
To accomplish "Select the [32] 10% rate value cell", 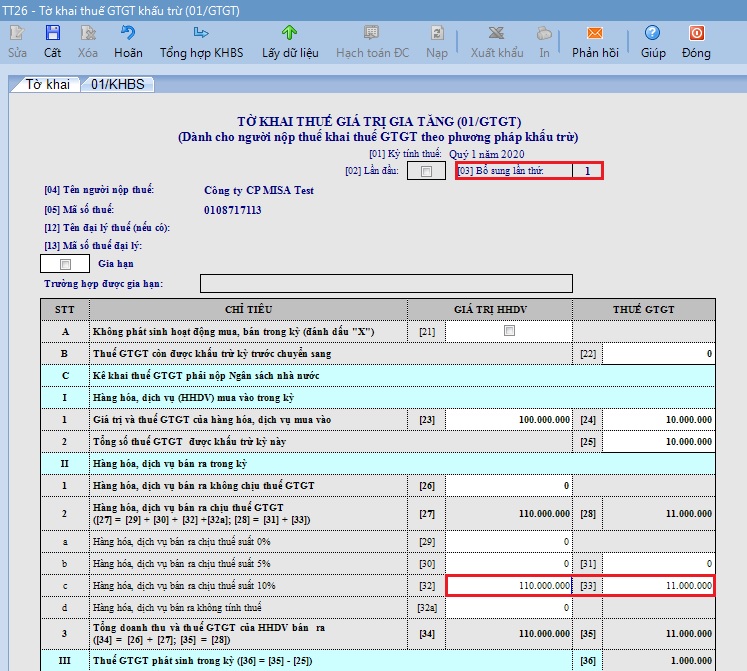I will point(509,586).
